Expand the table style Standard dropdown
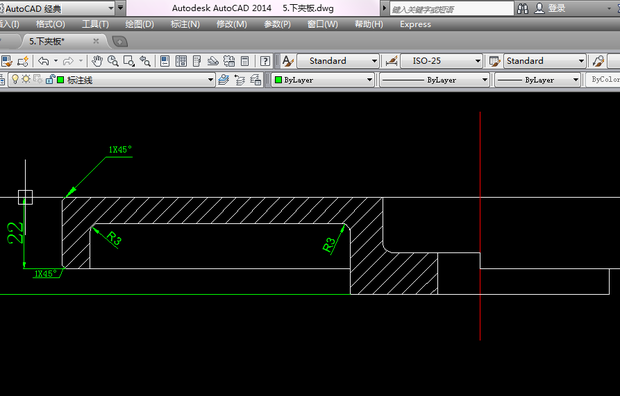The image size is (620, 396). point(581,61)
